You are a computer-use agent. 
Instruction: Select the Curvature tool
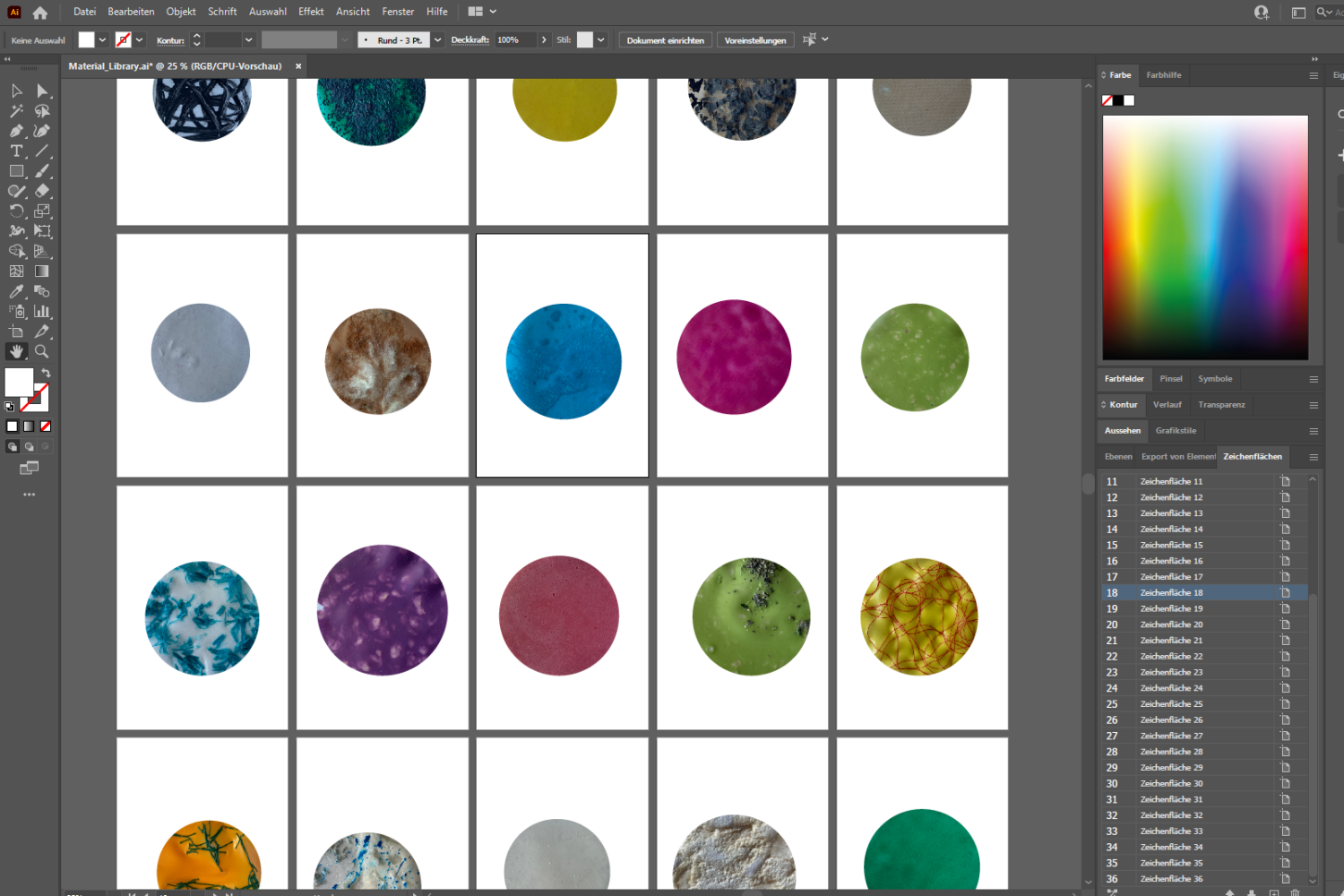click(42, 131)
